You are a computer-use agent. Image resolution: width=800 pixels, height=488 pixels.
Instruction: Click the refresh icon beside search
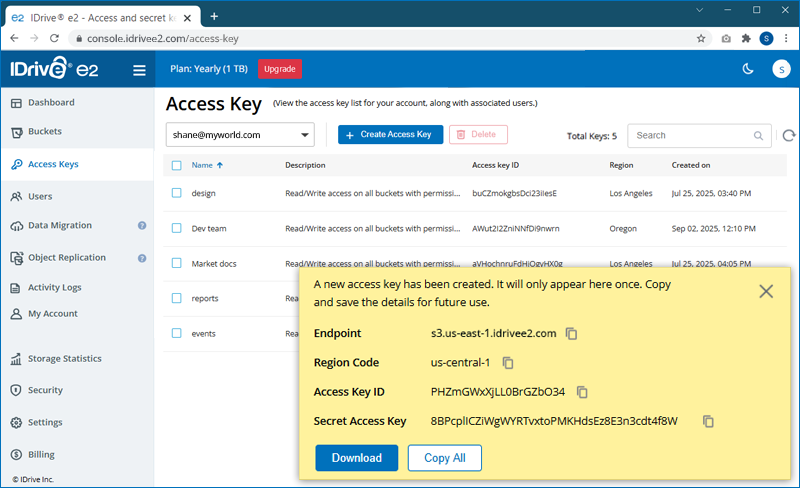click(789, 135)
